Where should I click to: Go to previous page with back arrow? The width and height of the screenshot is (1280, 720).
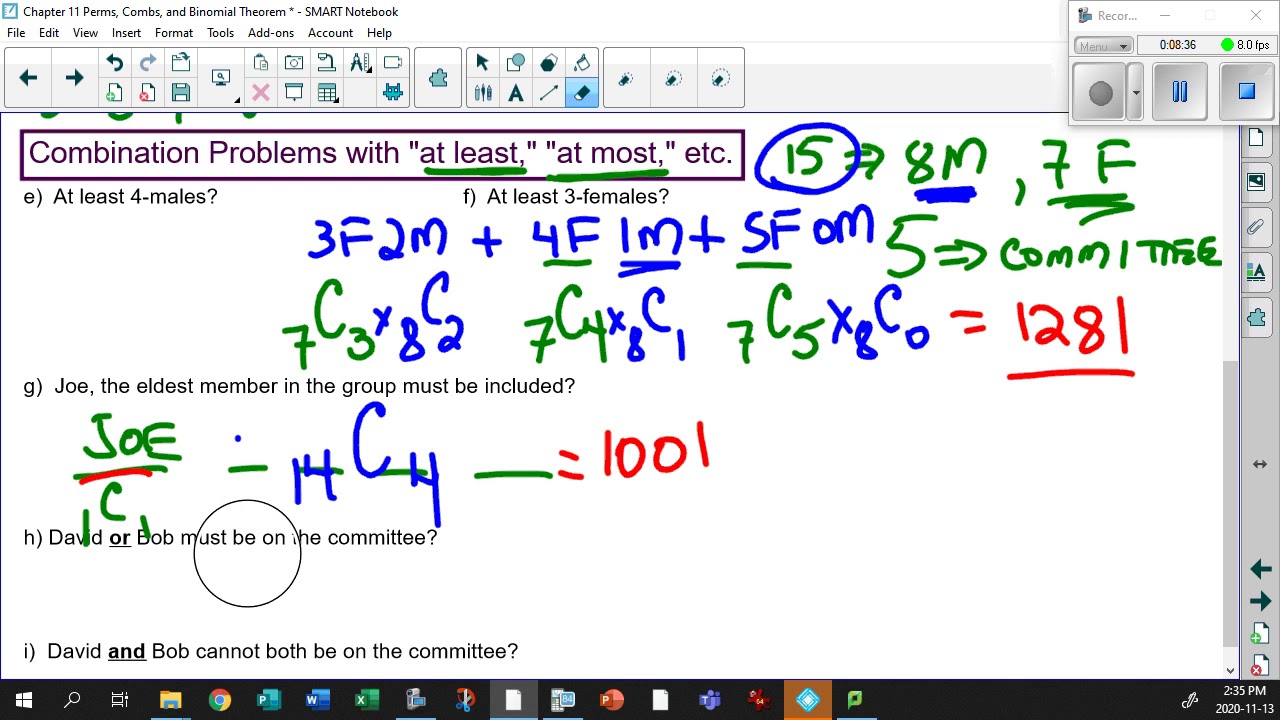tap(28, 78)
